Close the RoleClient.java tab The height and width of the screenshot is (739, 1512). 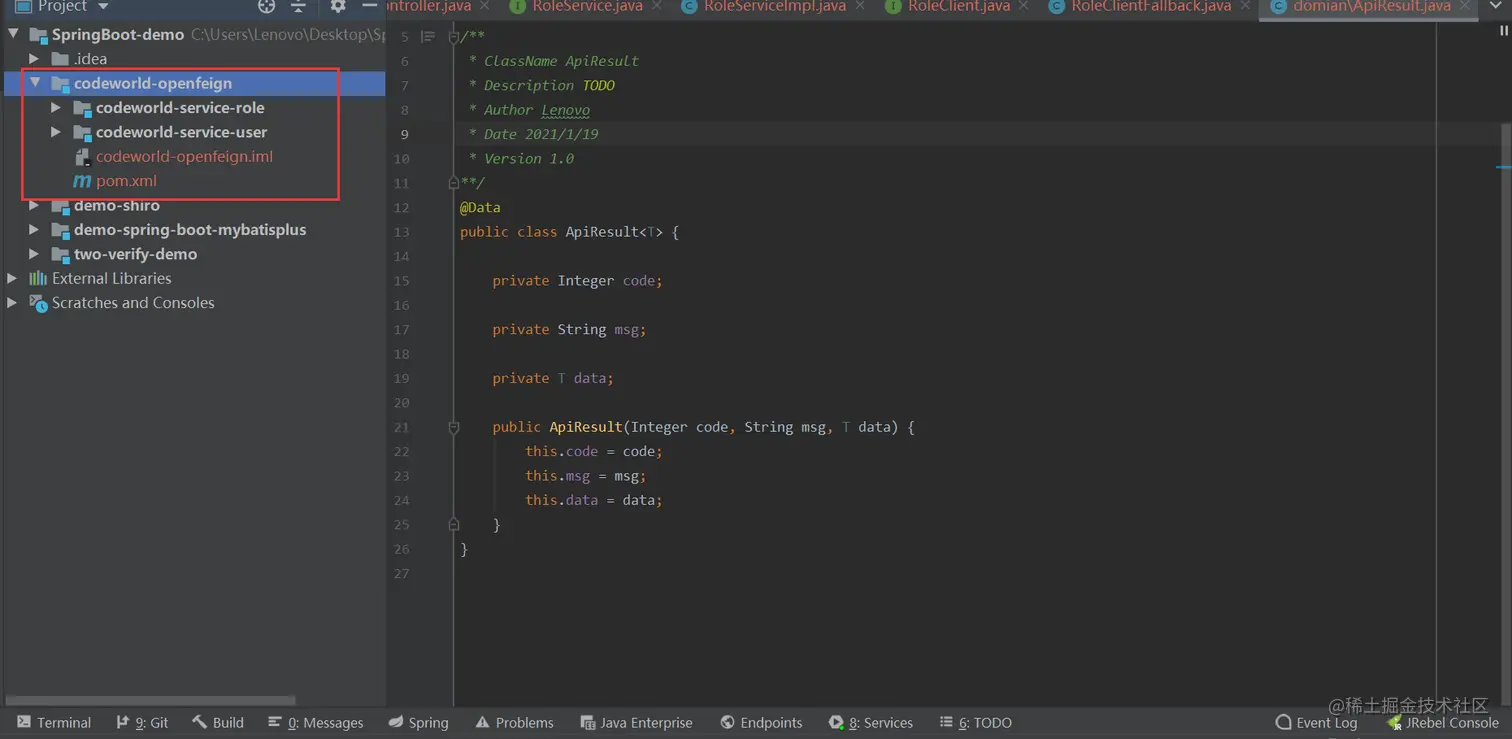[x=1023, y=6]
